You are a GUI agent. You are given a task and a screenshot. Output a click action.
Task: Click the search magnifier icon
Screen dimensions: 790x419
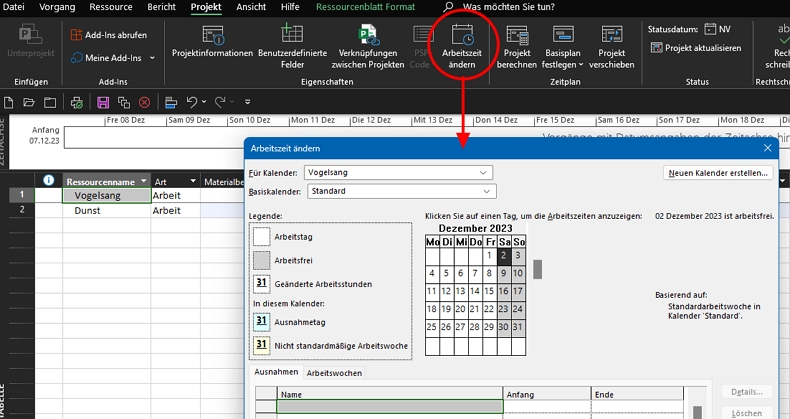tap(448, 7)
